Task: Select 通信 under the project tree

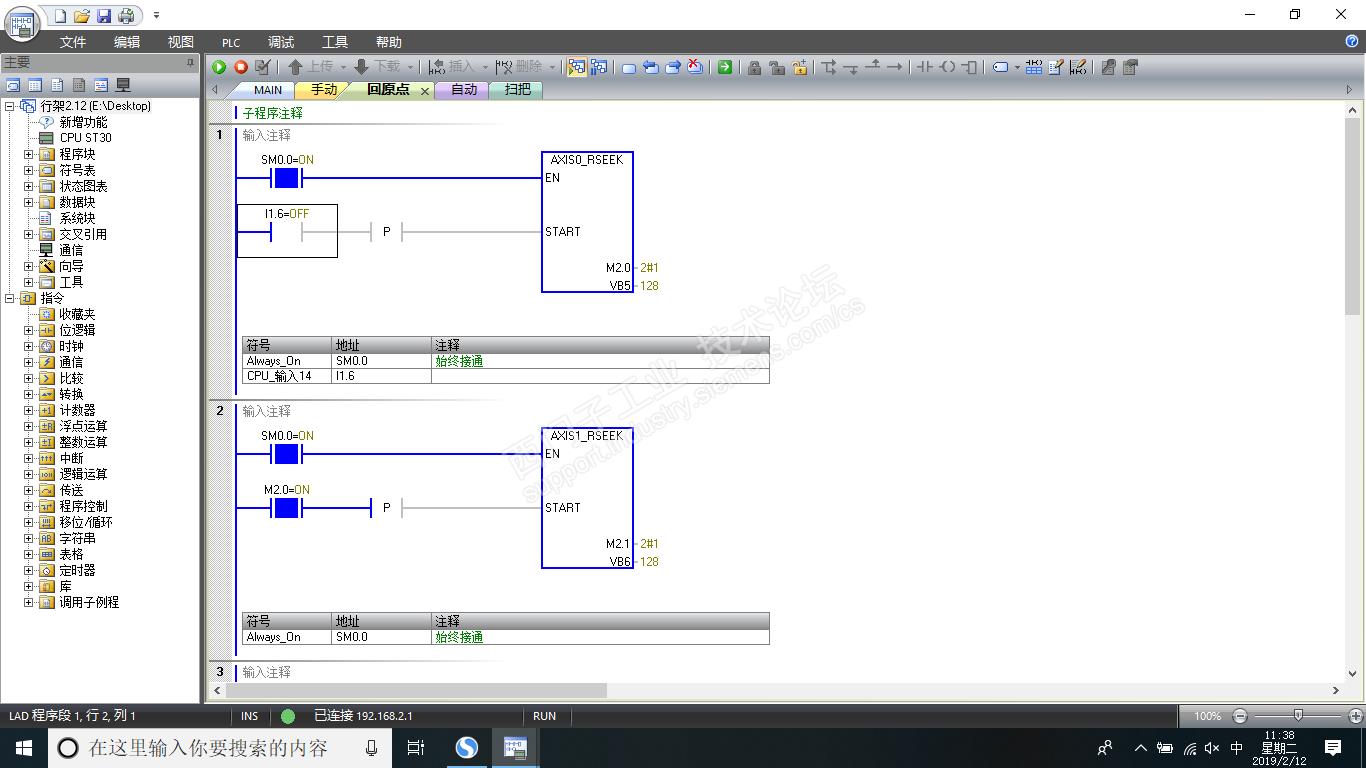Action: point(71,250)
